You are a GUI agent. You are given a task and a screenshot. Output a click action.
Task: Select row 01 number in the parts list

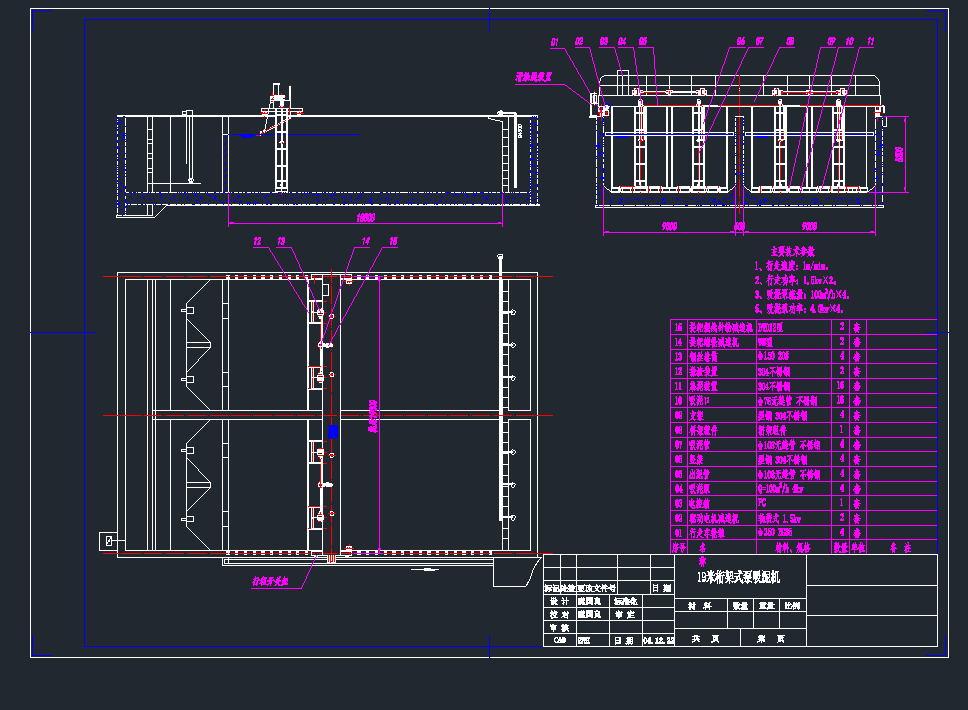pos(678,533)
